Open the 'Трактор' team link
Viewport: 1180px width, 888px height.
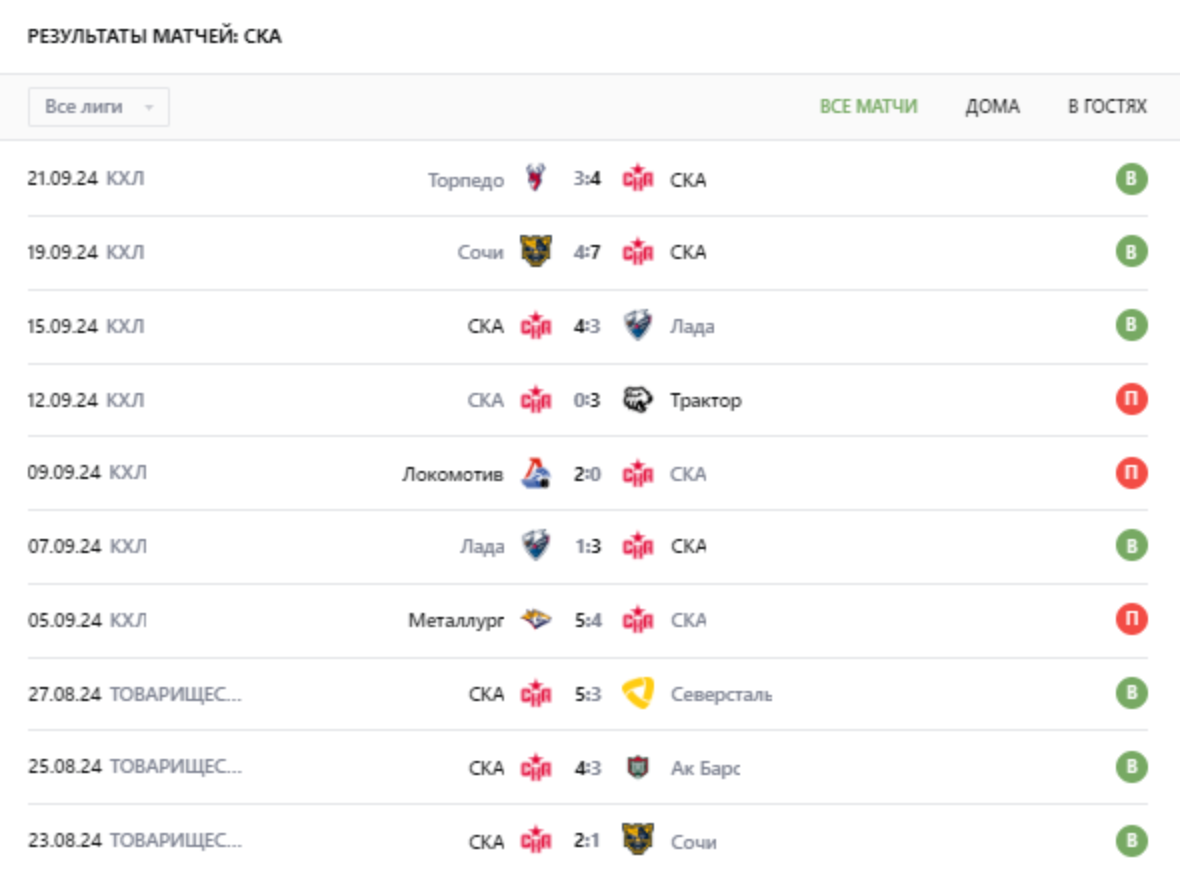coord(705,401)
